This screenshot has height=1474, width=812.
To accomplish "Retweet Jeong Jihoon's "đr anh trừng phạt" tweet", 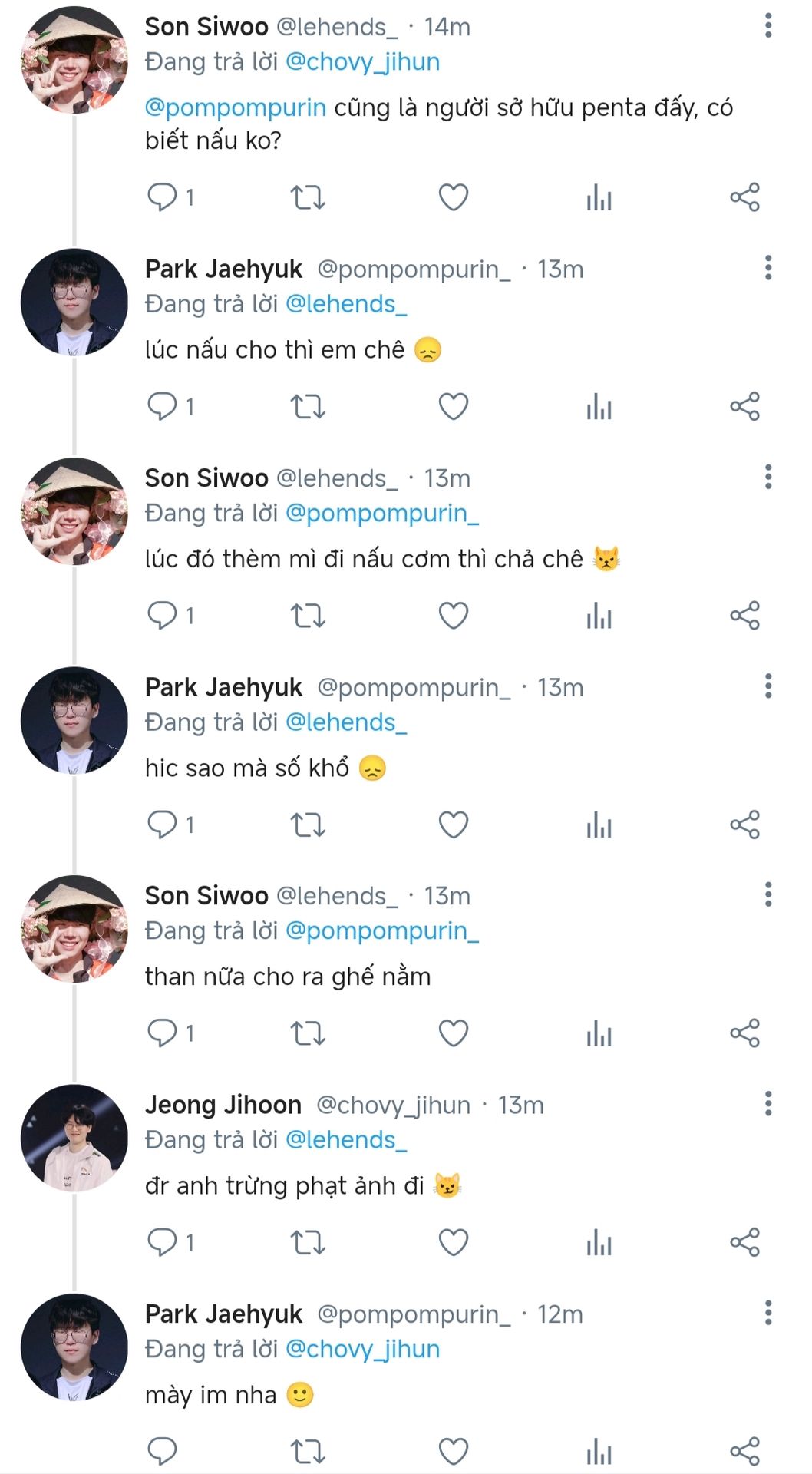I will pos(308,1242).
